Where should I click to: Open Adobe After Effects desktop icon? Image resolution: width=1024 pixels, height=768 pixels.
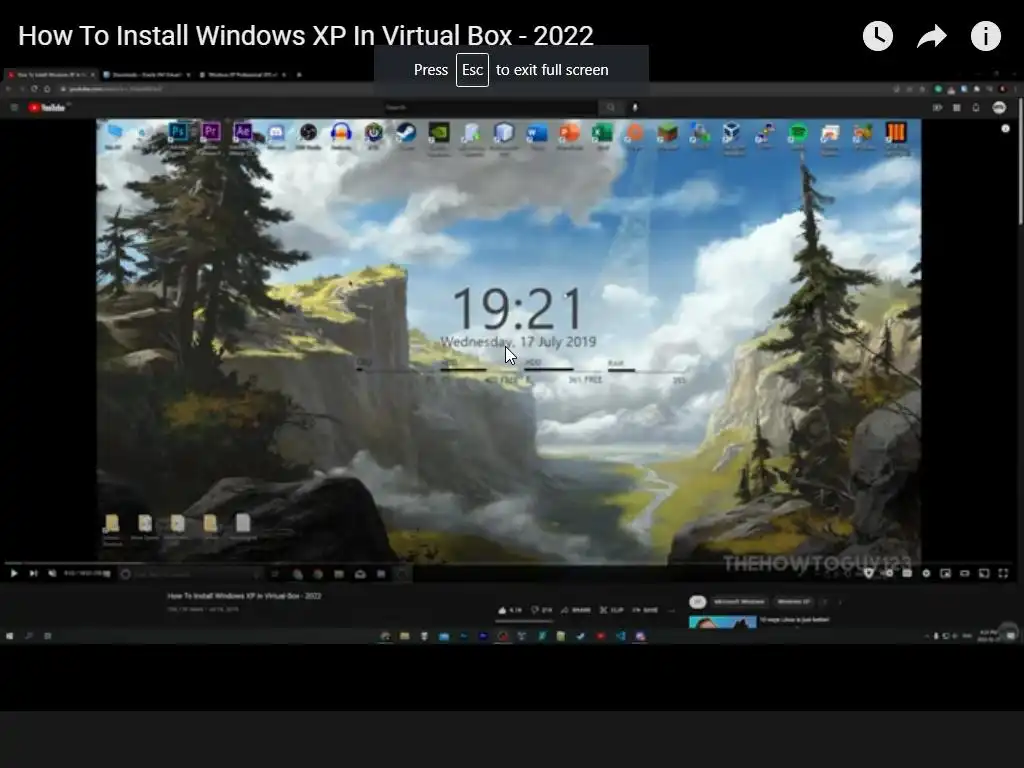click(x=243, y=133)
